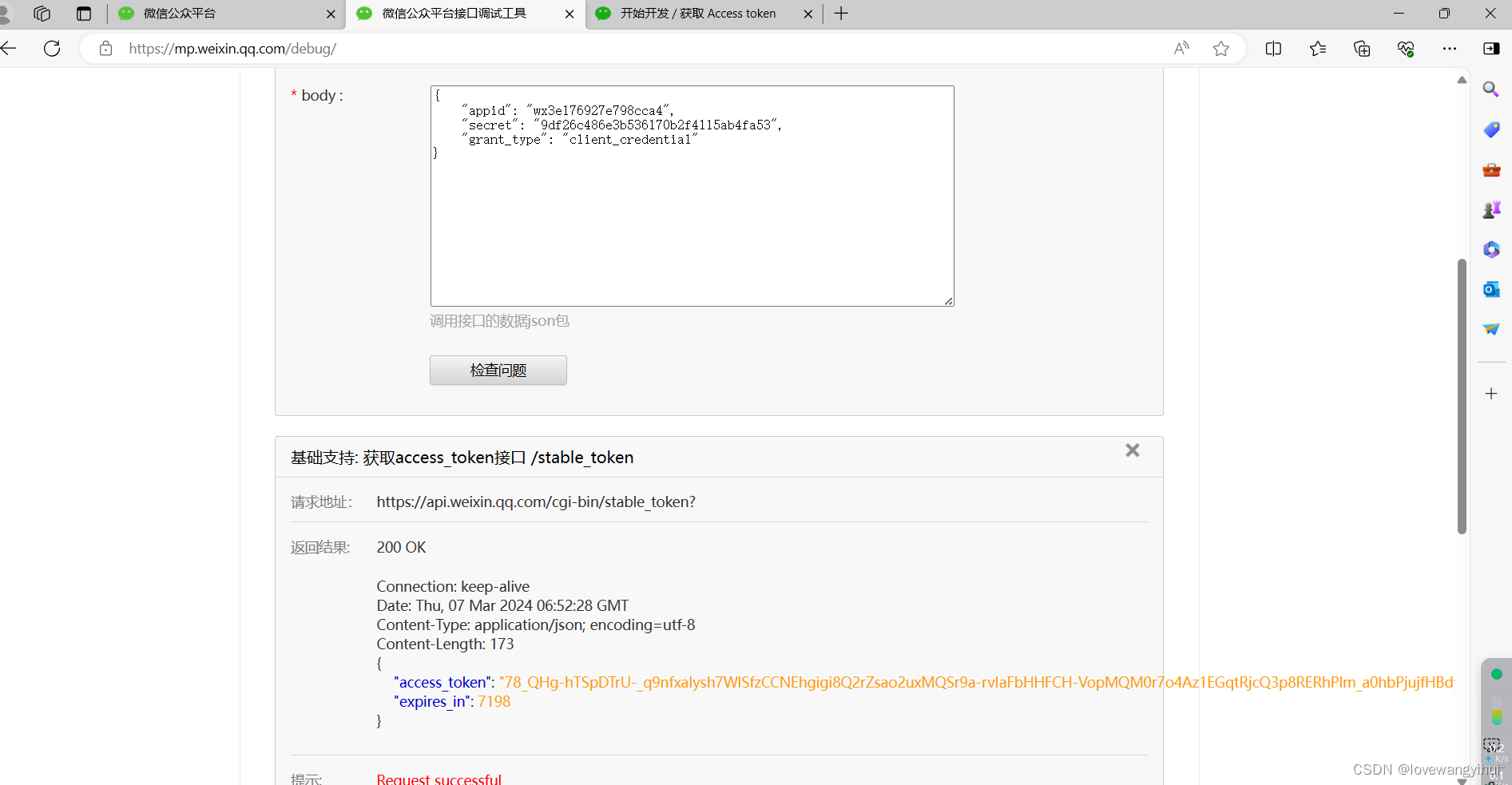
Task: Click the Content-Type application/json line
Action: [536, 624]
